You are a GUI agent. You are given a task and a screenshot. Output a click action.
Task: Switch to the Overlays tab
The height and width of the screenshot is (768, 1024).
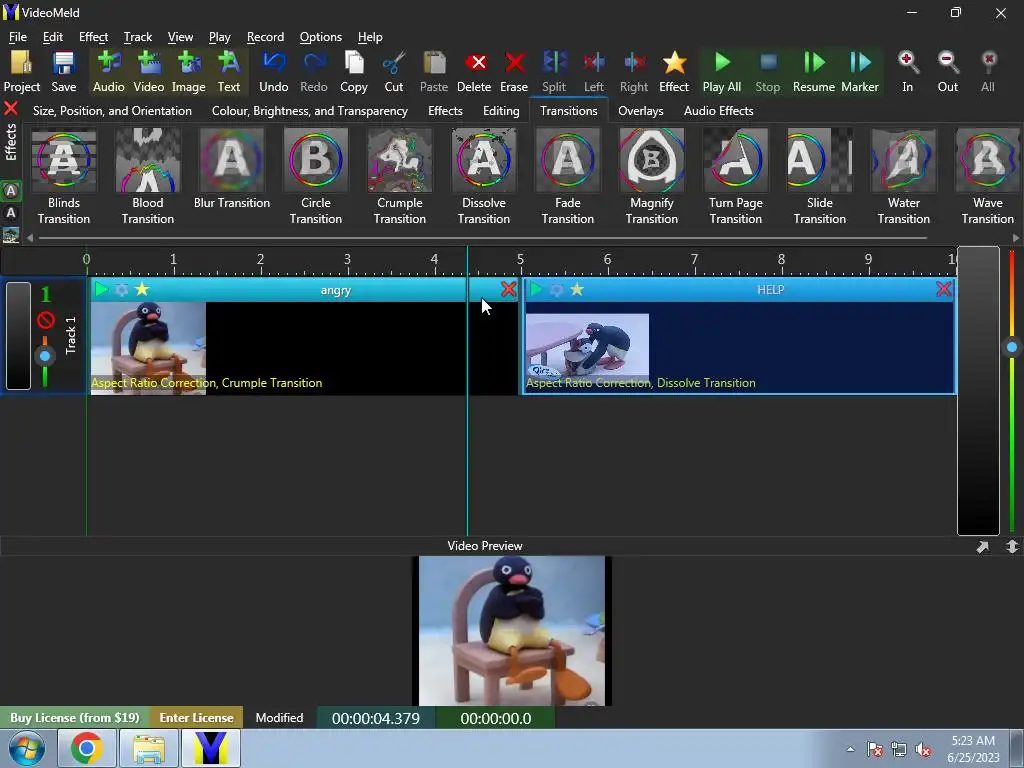[x=641, y=111]
